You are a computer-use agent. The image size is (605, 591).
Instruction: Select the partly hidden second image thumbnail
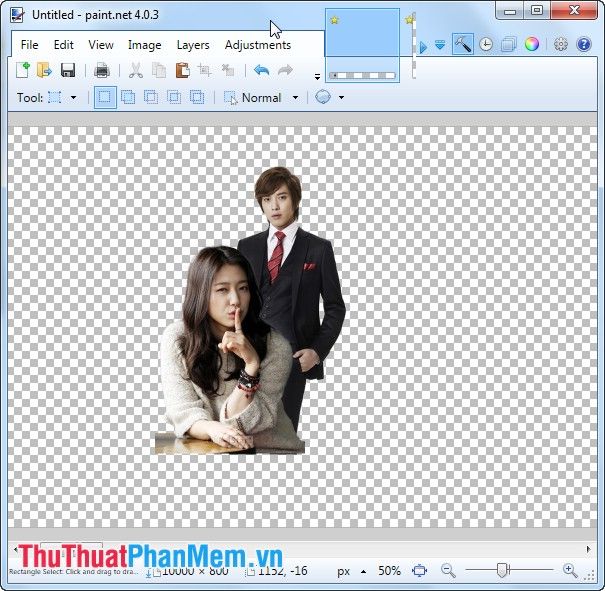410,46
